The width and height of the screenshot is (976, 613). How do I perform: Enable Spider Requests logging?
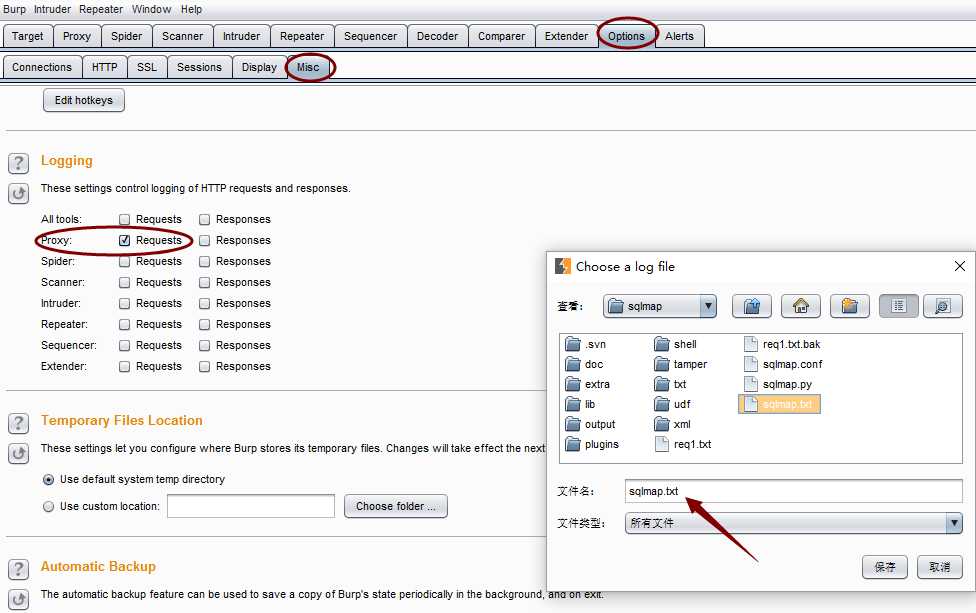(x=124, y=261)
